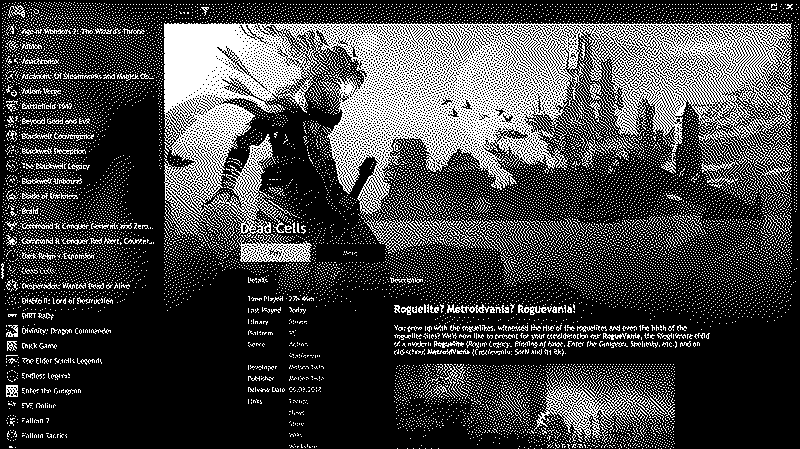
Task: Open the filter panel funnel icon
Action: (x=203, y=11)
